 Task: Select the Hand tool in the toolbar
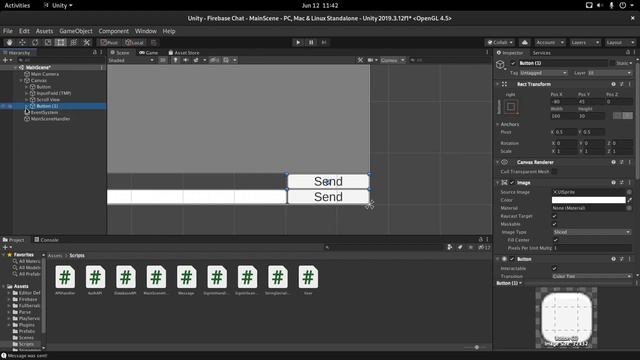[x=9, y=42]
